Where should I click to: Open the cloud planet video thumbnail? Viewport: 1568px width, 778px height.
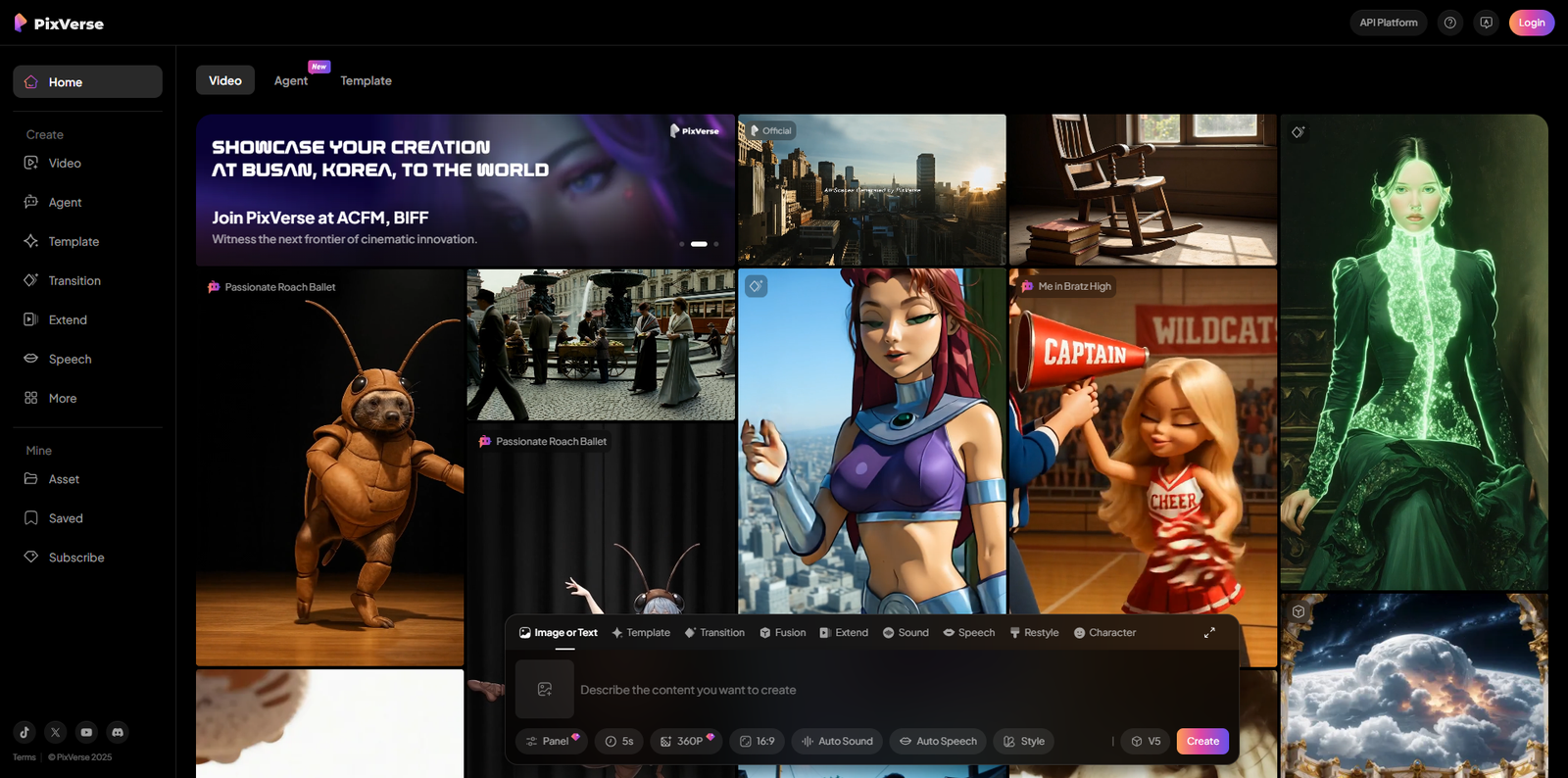coord(1414,686)
